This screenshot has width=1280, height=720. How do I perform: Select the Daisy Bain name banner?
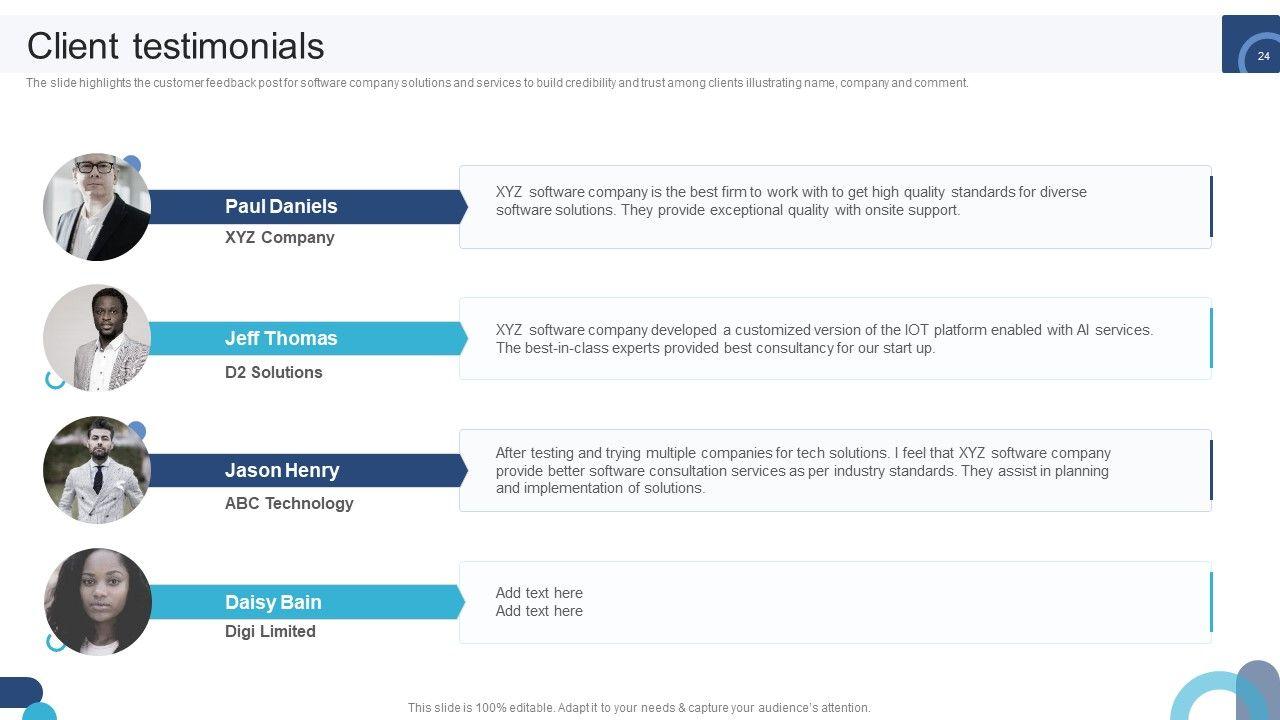tap(300, 602)
